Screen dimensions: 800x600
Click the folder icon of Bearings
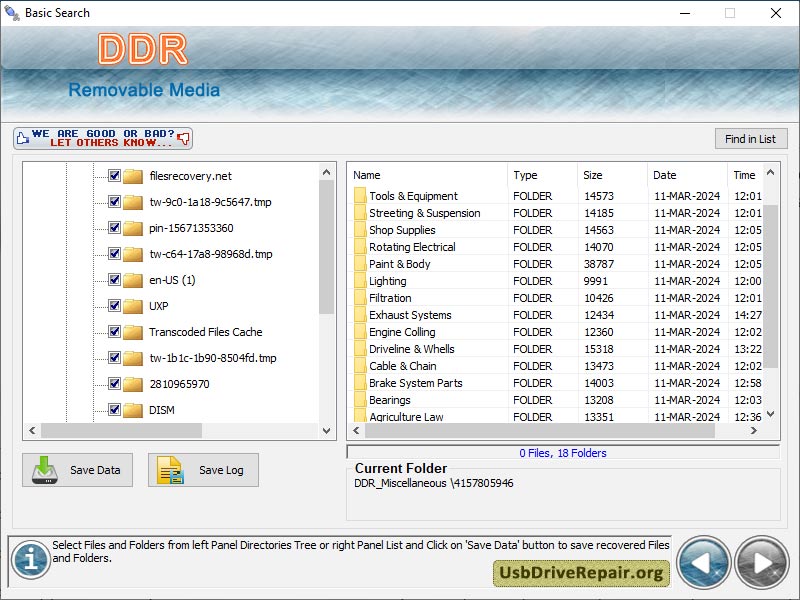point(360,400)
